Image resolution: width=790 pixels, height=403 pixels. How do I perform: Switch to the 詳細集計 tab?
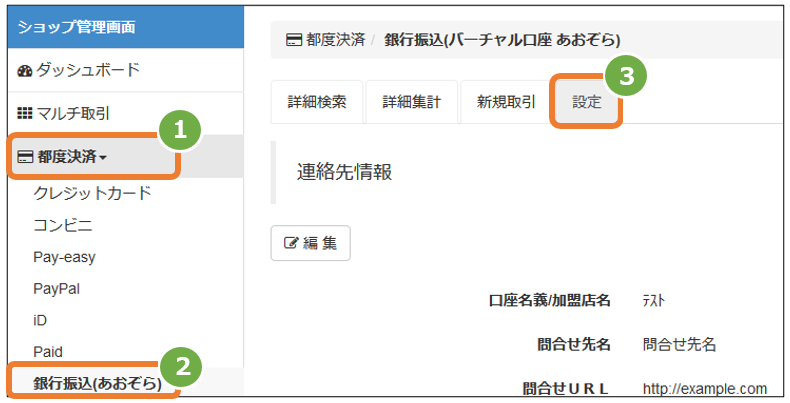click(412, 102)
